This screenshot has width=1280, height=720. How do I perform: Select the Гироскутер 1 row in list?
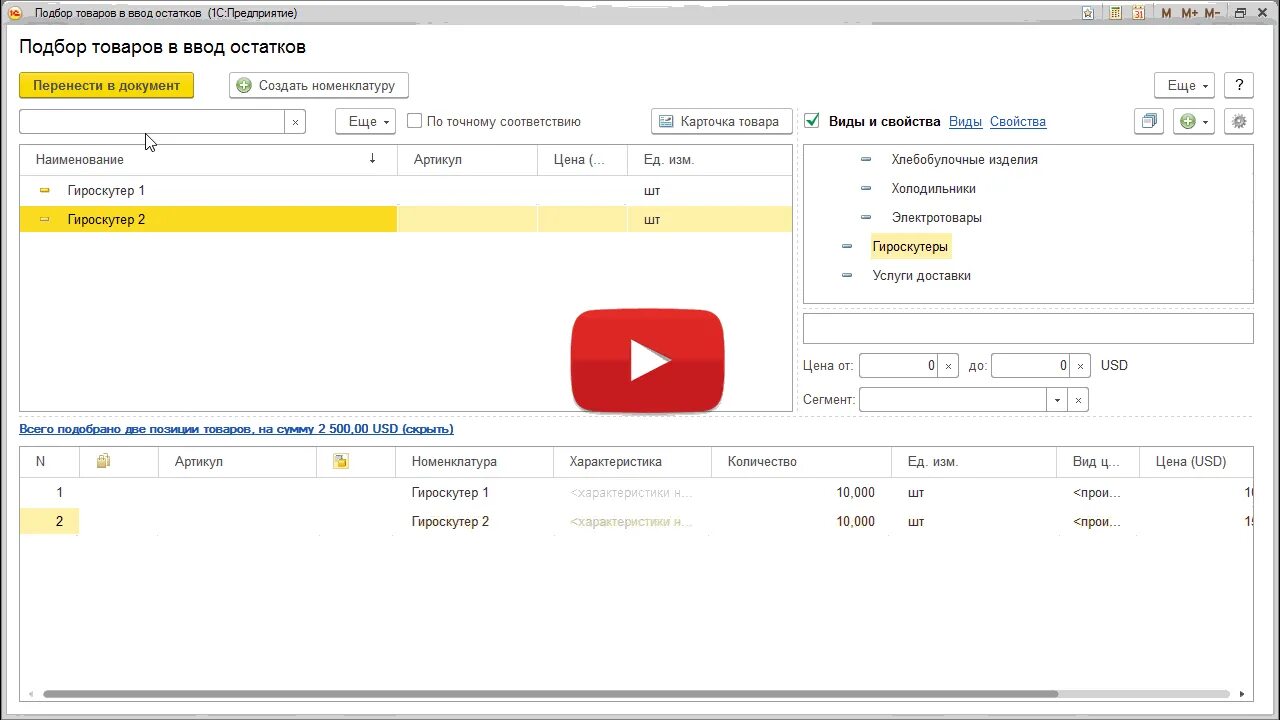(x=406, y=190)
